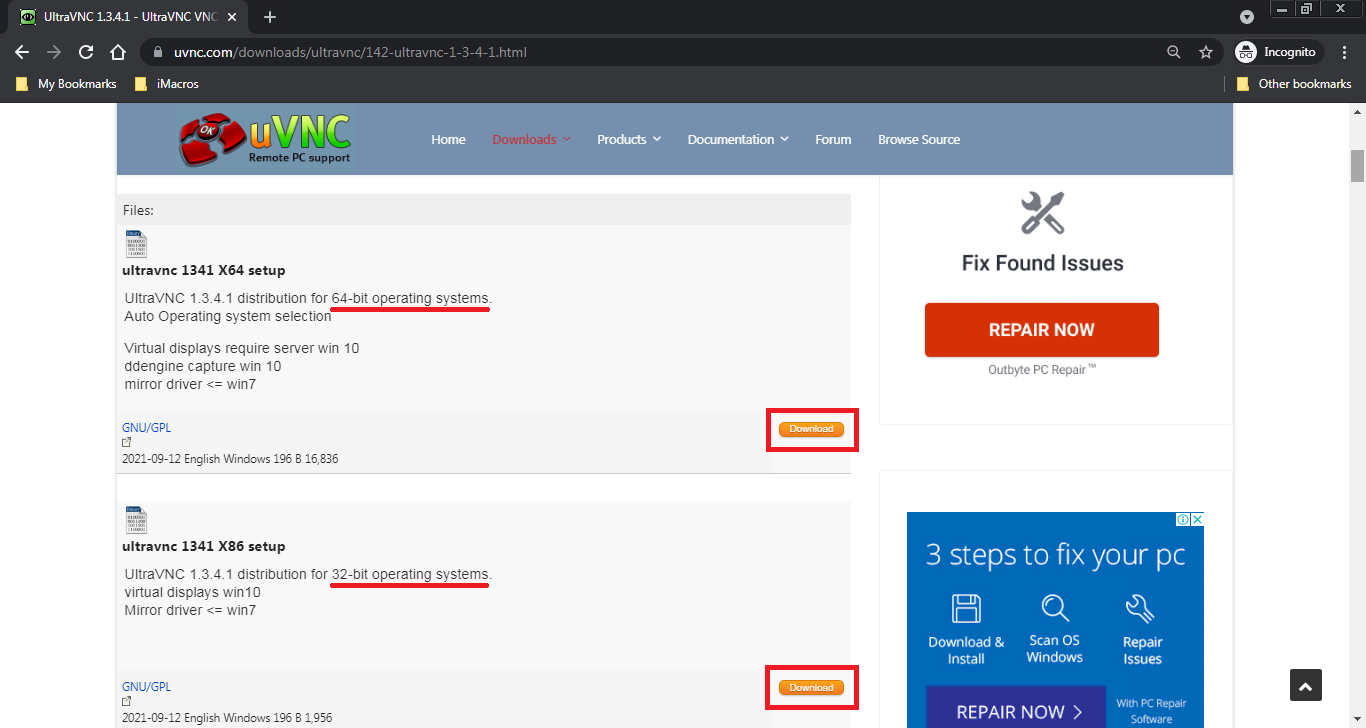
Task: Click the blue ad REPAIR NOW button
Action: pos(1016,707)
